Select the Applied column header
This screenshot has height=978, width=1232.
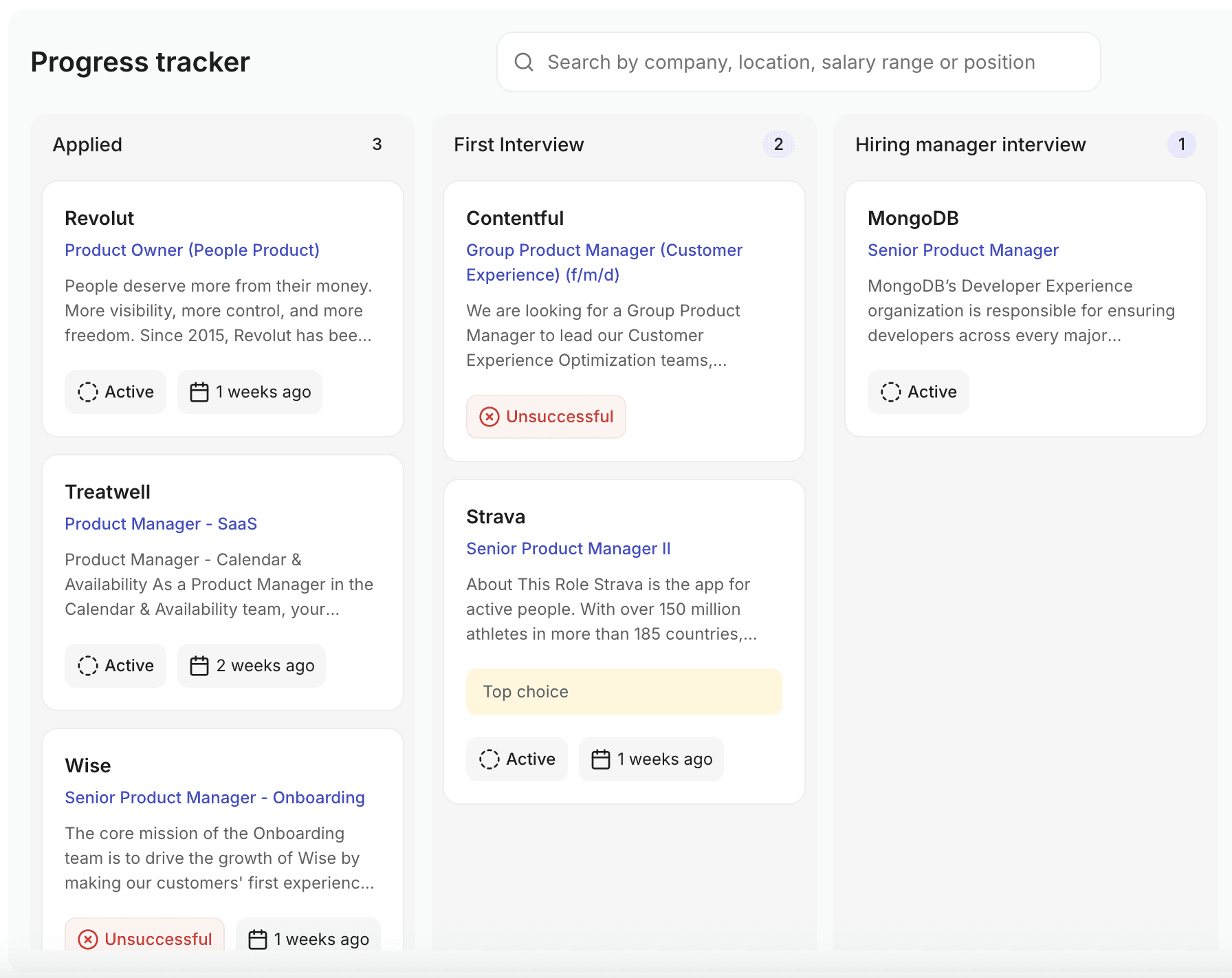[87, 144]
